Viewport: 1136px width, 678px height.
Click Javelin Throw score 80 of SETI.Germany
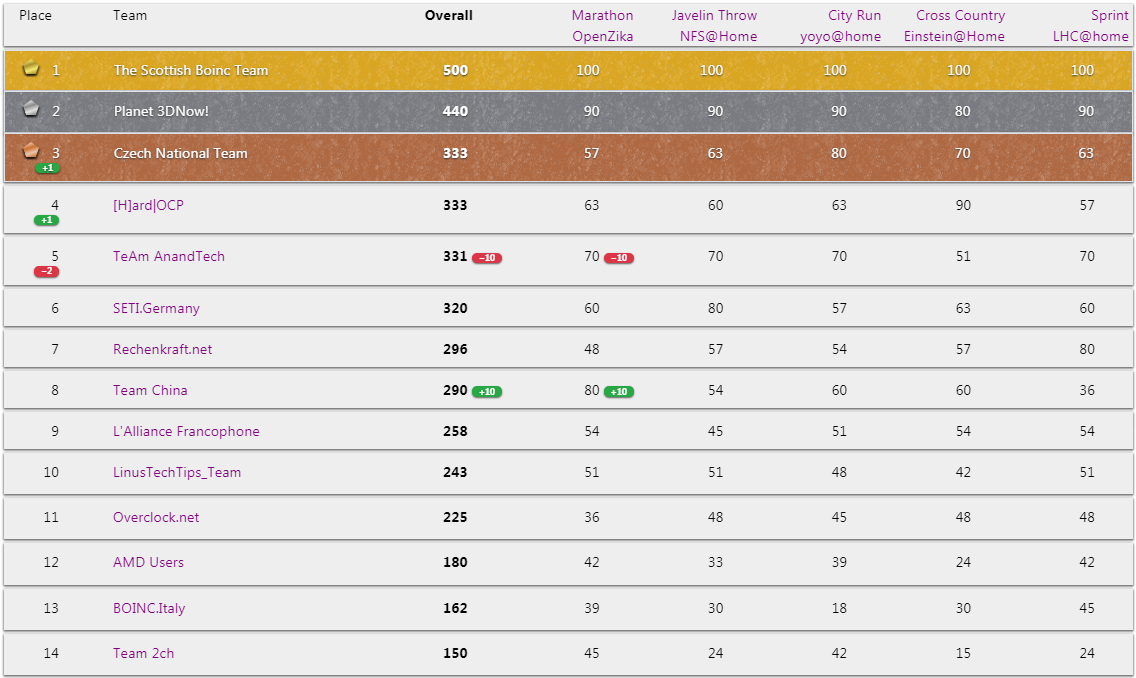[715, 309]
